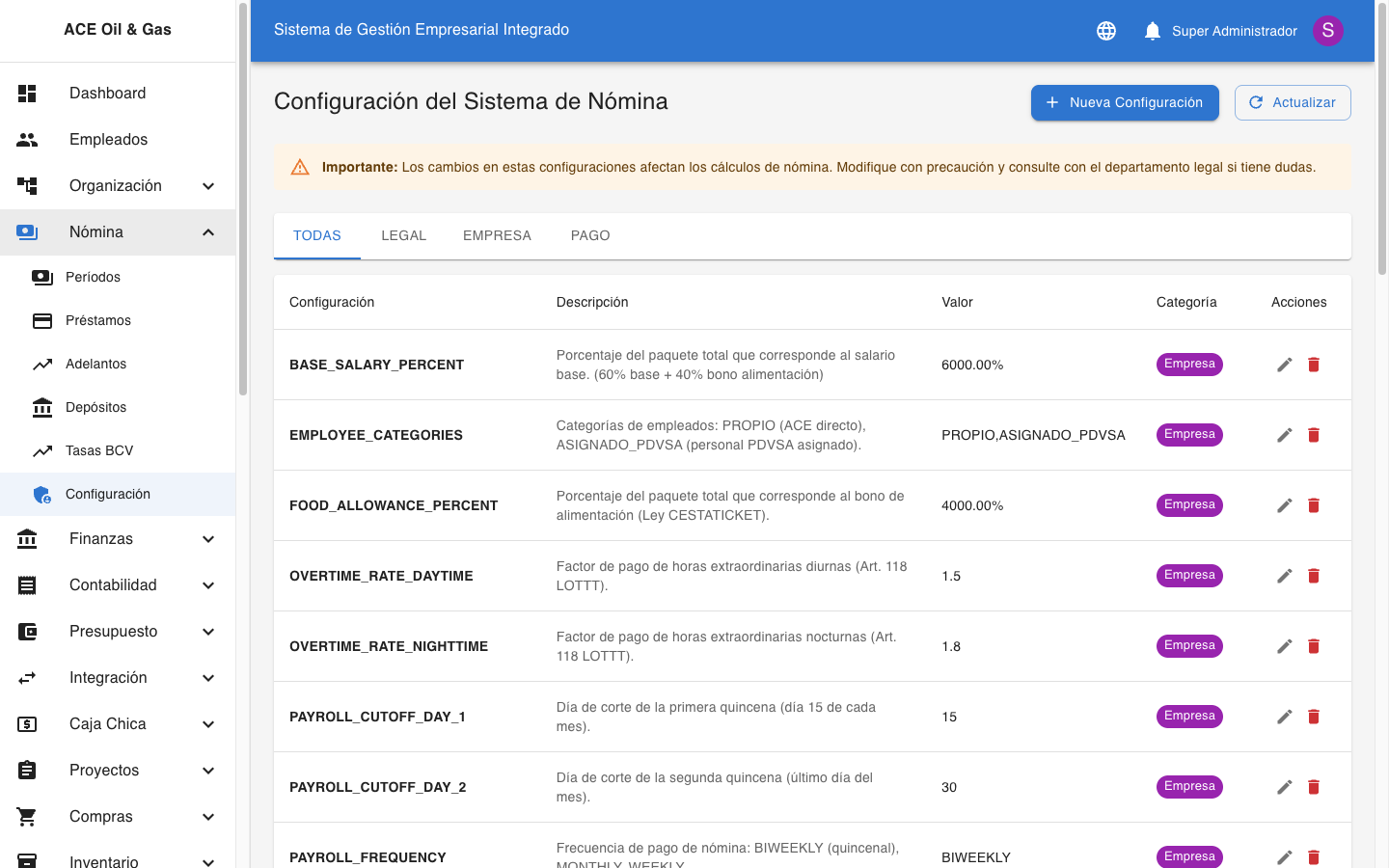
Task: Open the Dashboard icon in the sidebar
Action: click(x=27, y=93)
